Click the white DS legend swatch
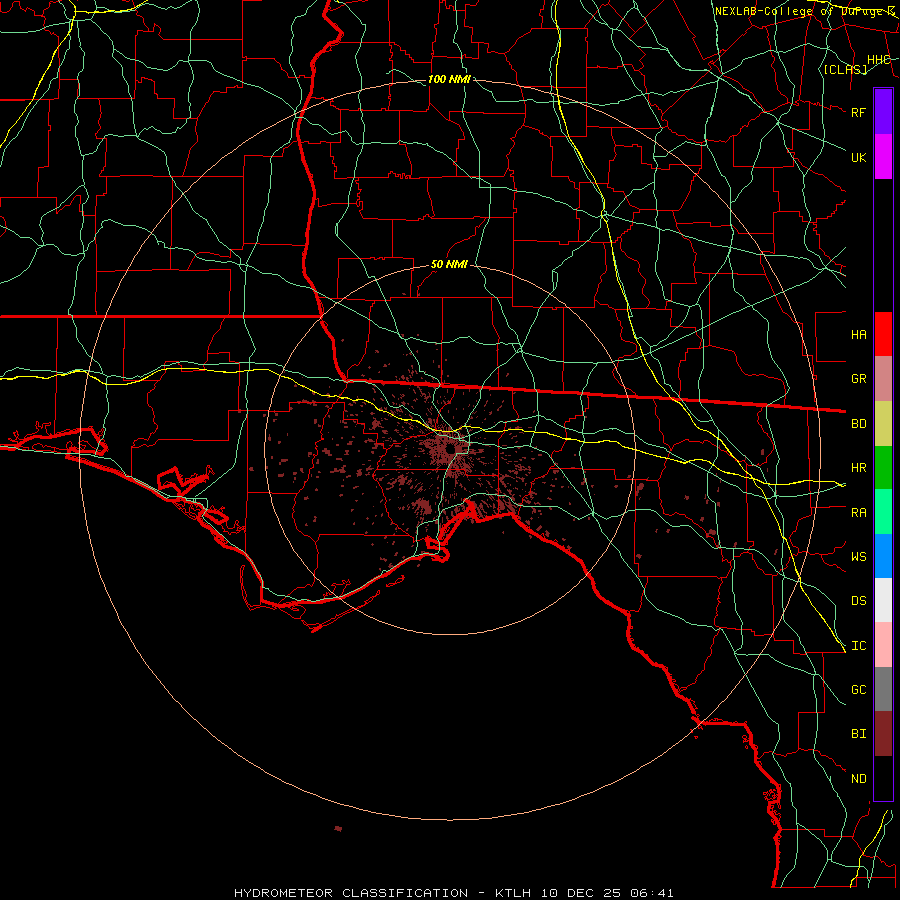This screenshot has height=900, width=900. [x=883, y=600]
